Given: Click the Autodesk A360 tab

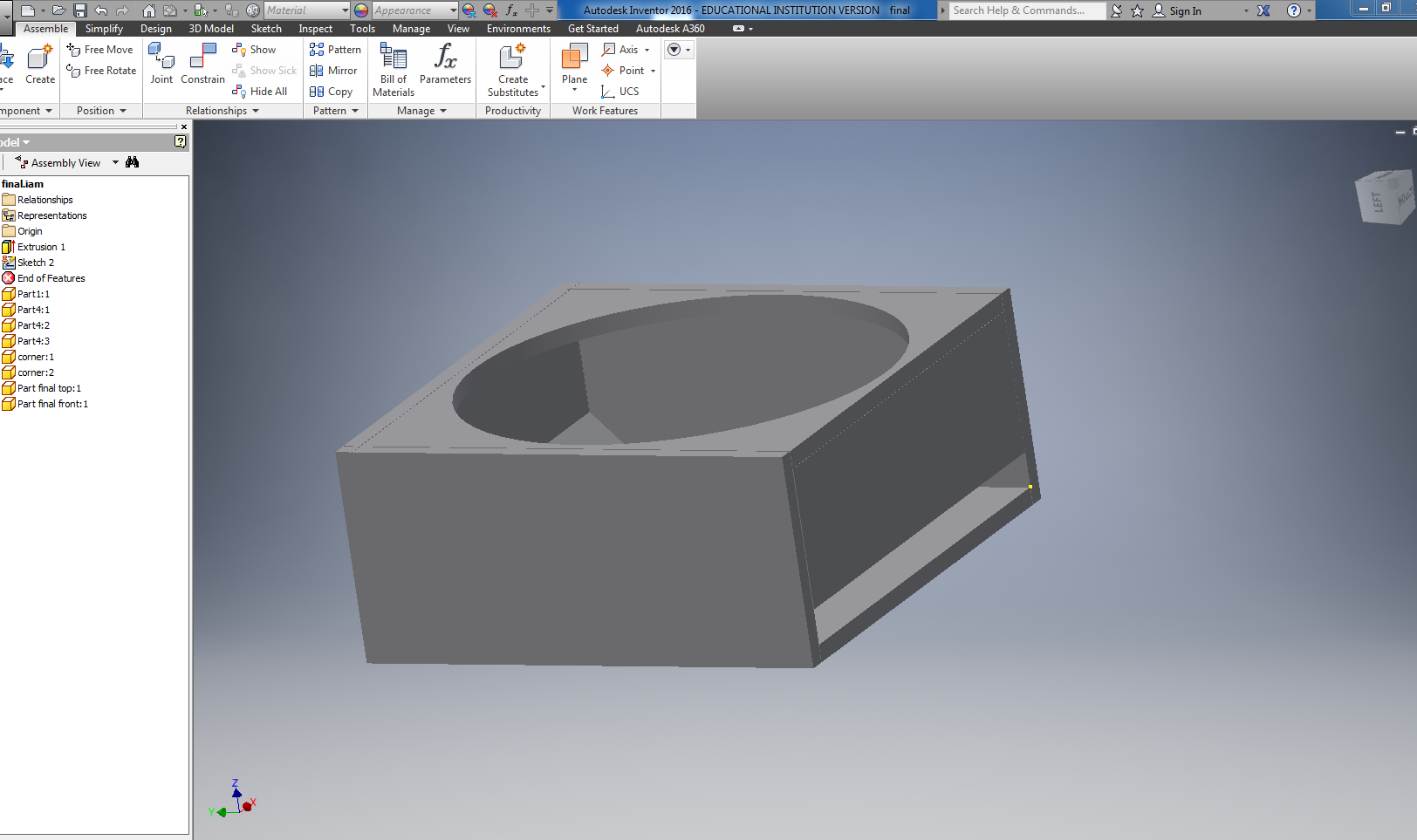Looking at the screenshot, I should click(x=670, y=29).
